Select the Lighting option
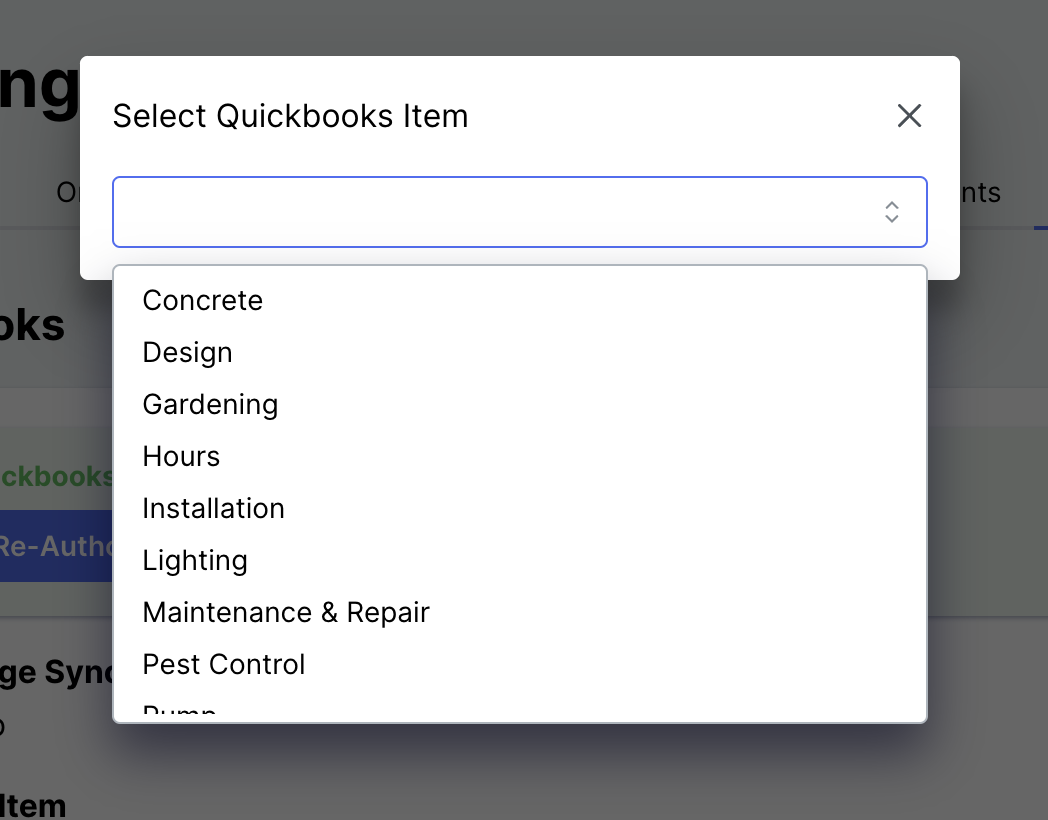1048x820 pixels. [x=195, y=560]
